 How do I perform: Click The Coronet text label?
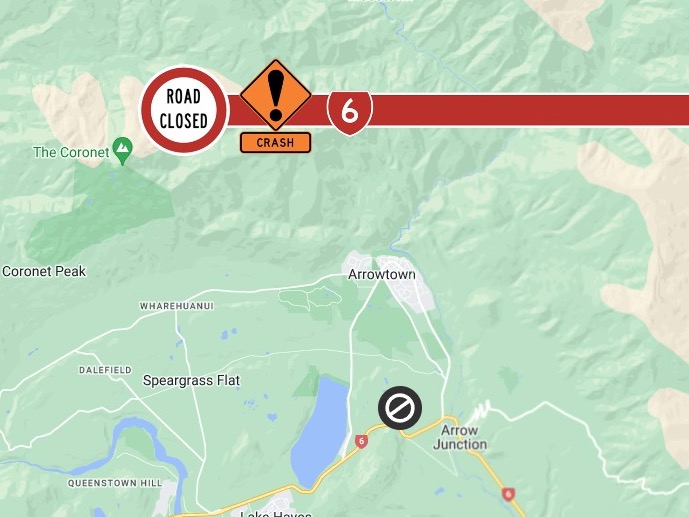tap(71, 152)
